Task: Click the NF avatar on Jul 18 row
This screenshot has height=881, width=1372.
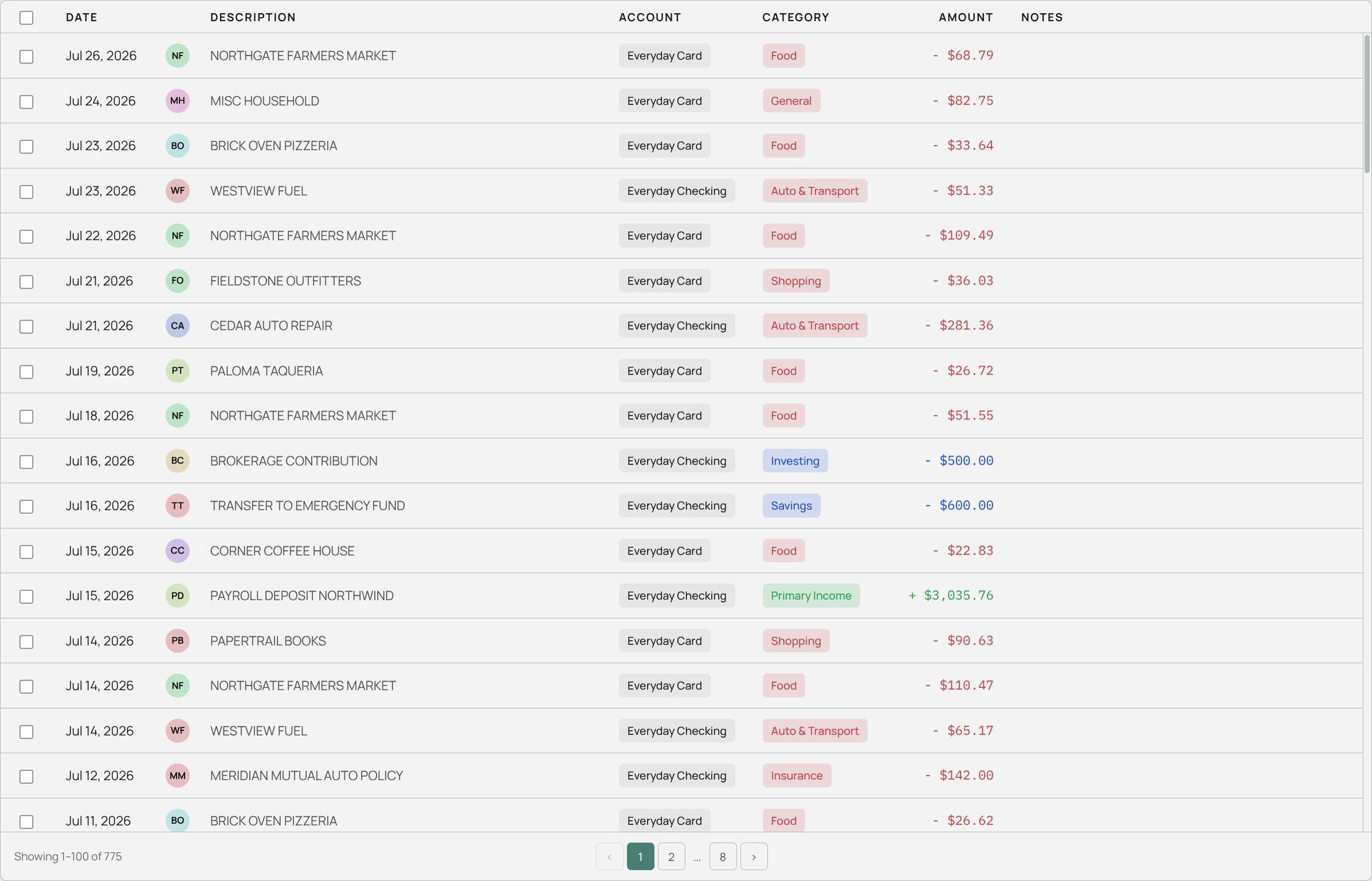Action: (178, 415)
